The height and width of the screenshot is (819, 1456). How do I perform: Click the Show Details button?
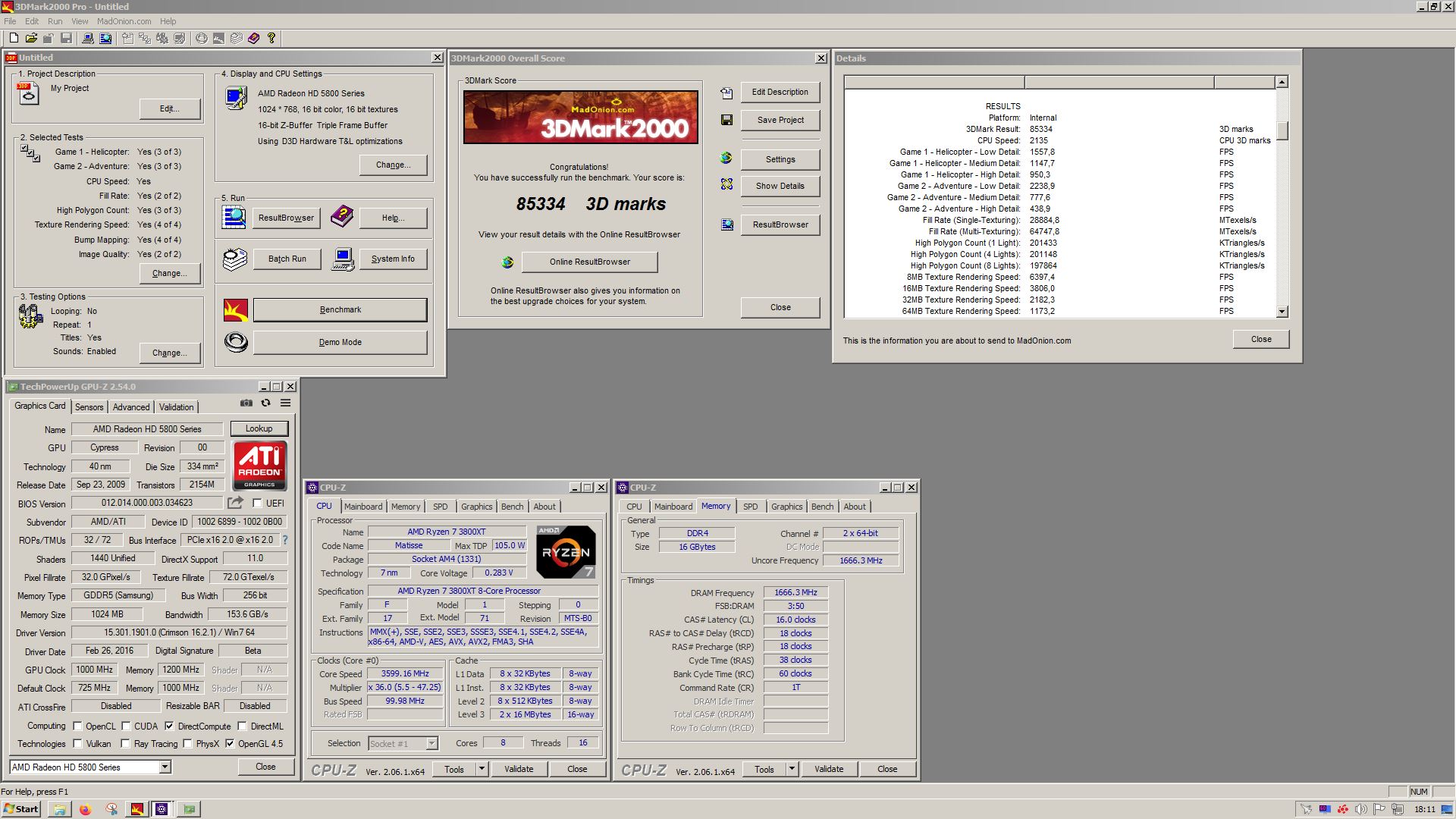click(780, 186)
